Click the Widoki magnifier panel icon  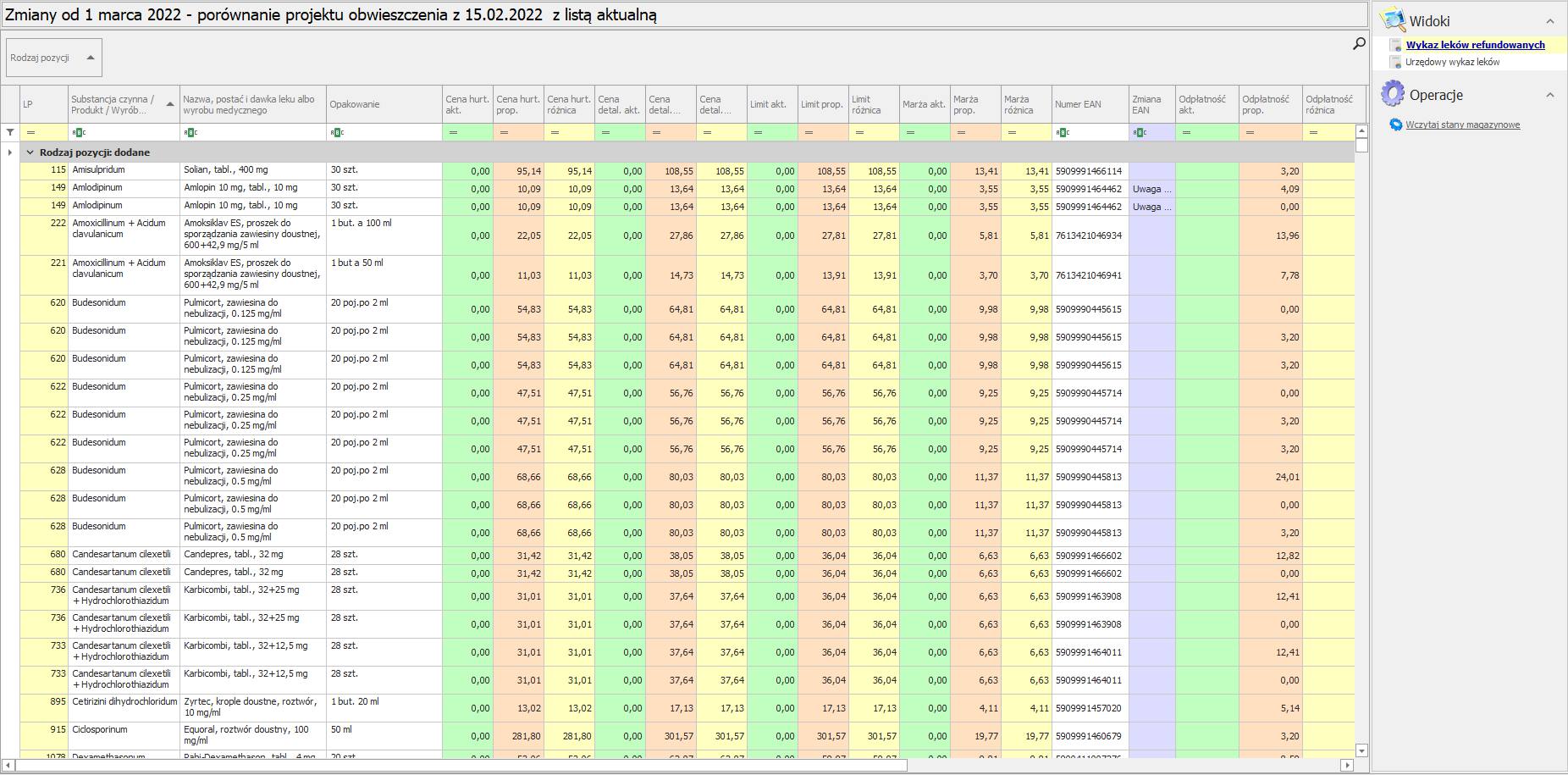1393,19
